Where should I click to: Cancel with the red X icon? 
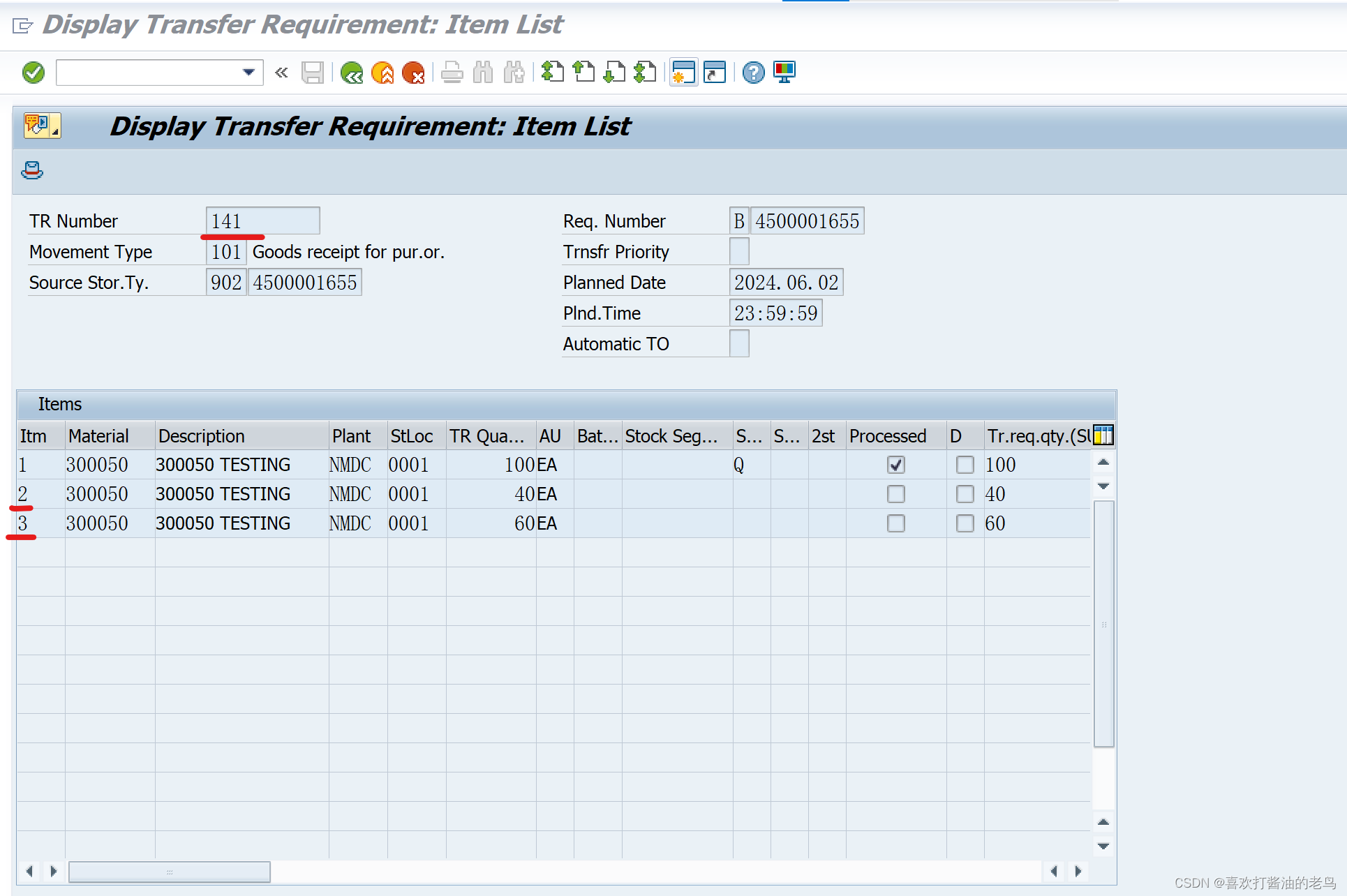coord(413,73)
